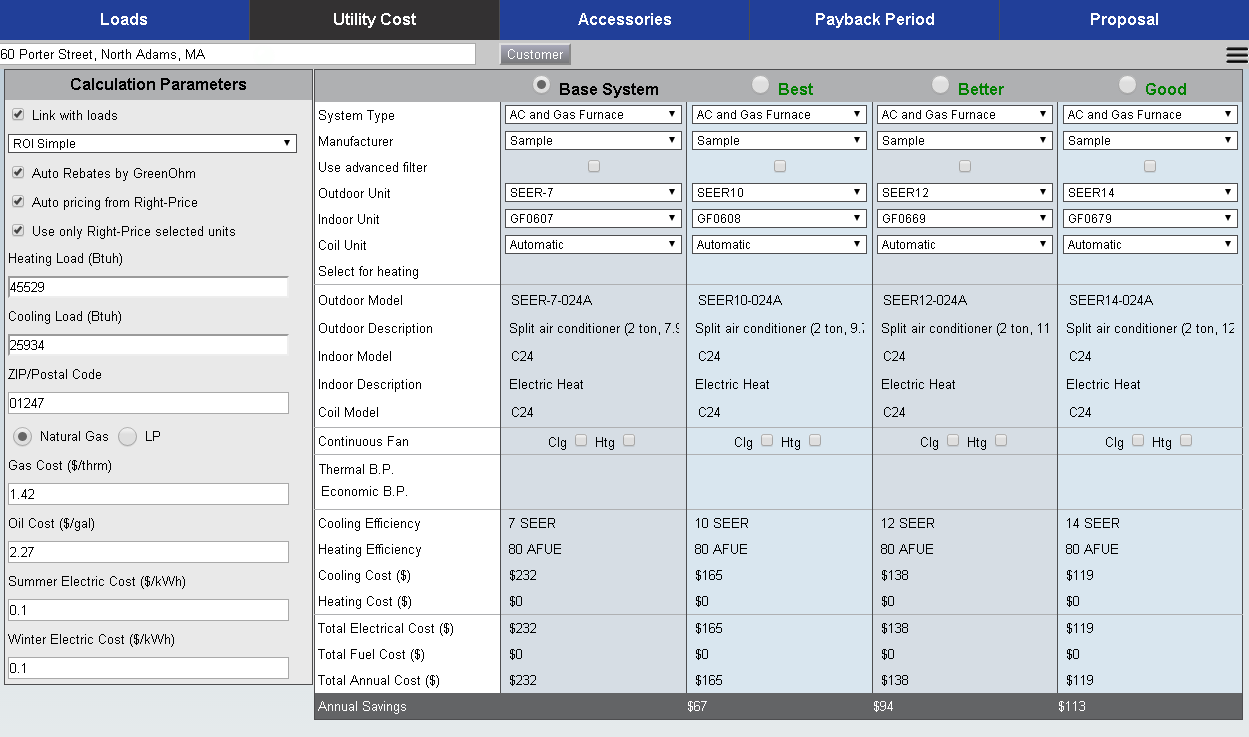The width and height of the screenshot is (1249, 737).
Task: Expand Good column System Type dropdown
Action: tap(1150, 115)
